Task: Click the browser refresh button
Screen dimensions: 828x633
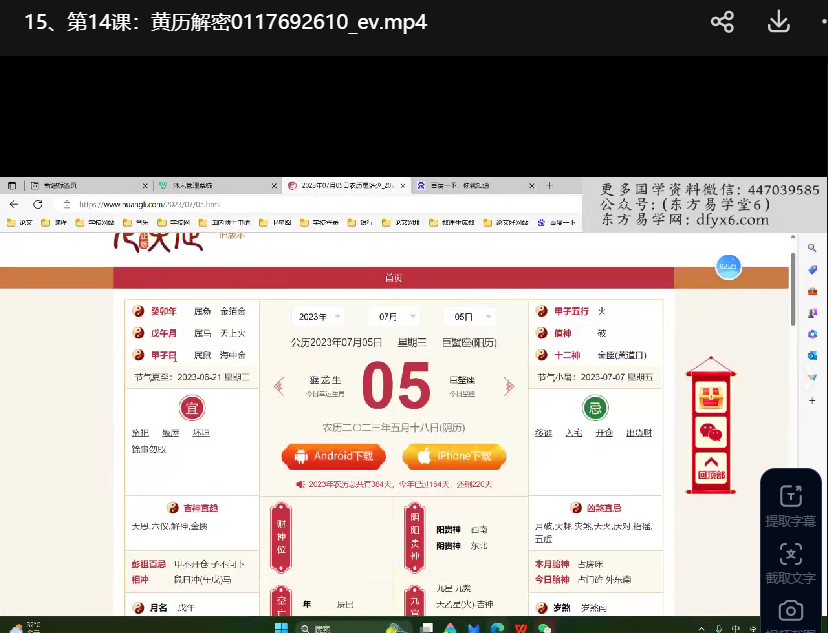Action: tap(58, 204)
